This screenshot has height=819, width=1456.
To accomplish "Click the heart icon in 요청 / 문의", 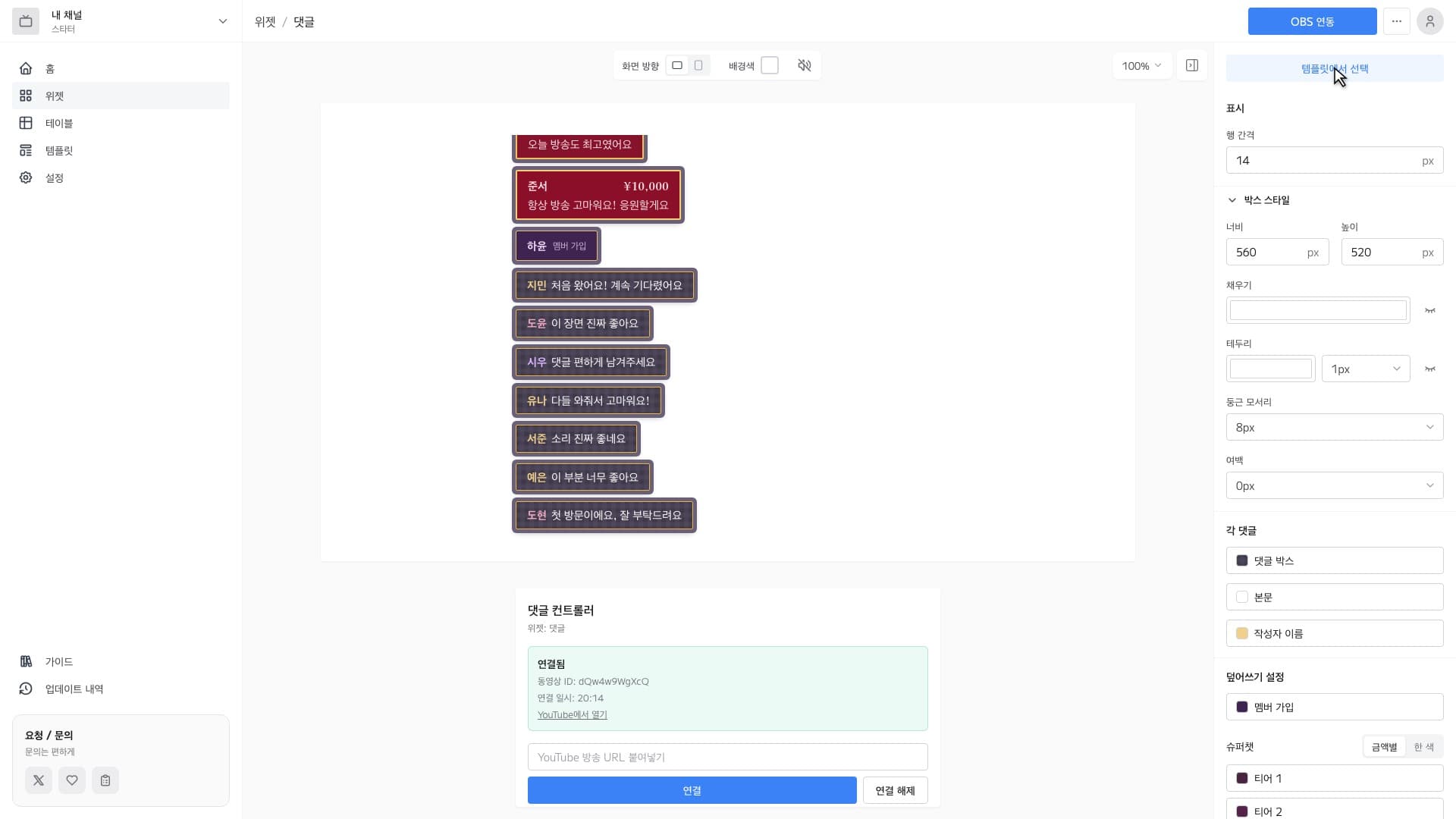I will tap(72, 780).
